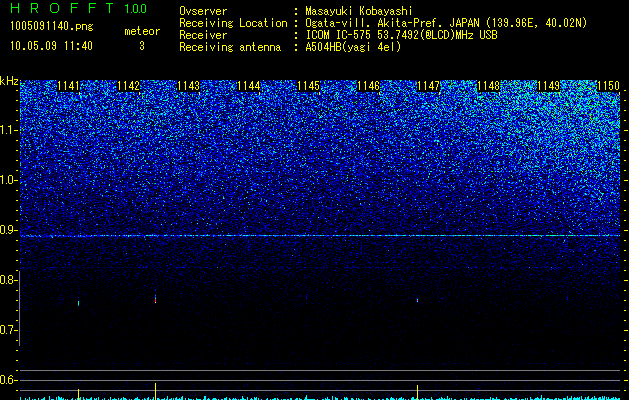Click the yellow detection tick under 1147
The height and width of the screenshot is (400, 629).
[x=418, y=392]
